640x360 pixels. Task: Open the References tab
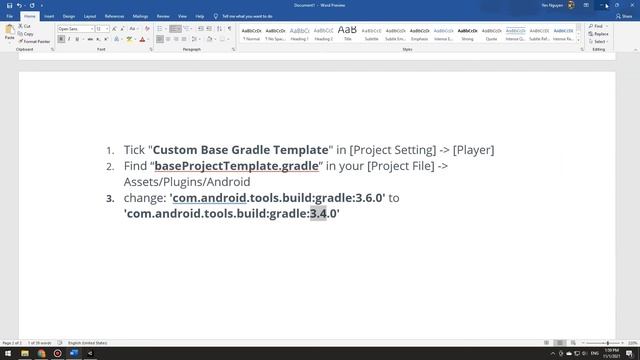click(x=114, y=16)
